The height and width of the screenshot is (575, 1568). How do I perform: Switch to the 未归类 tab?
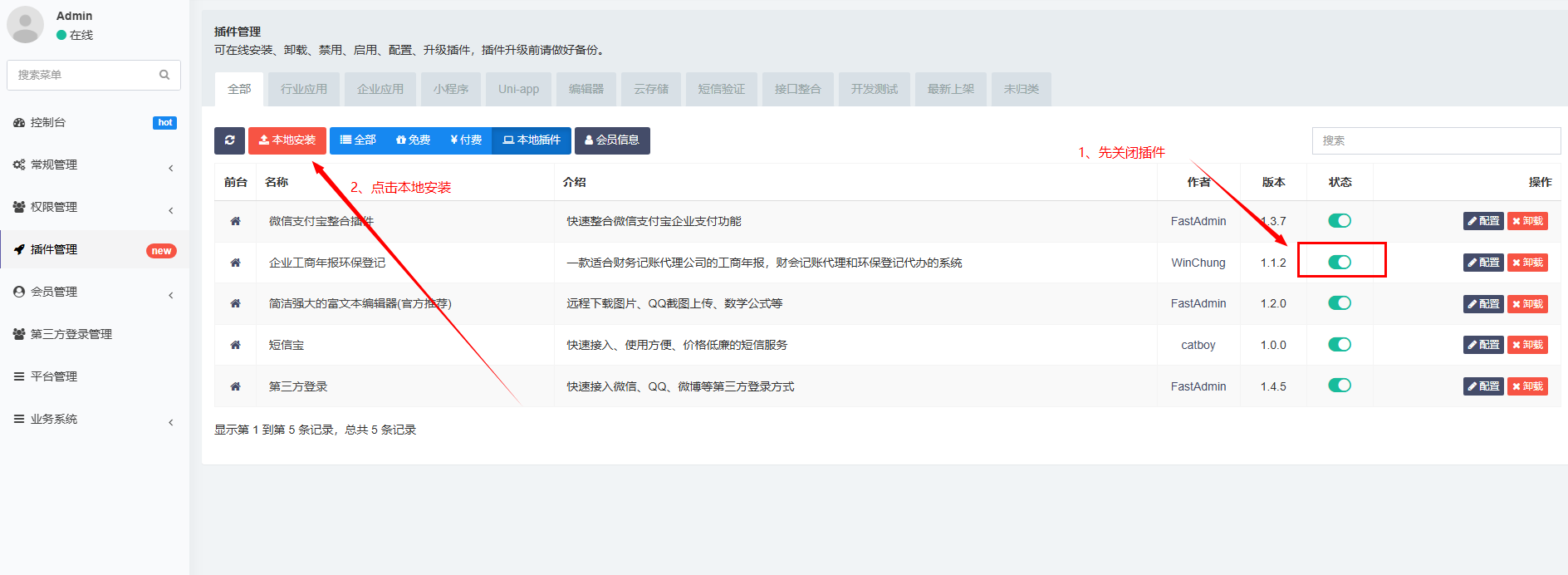(1022, 89)
